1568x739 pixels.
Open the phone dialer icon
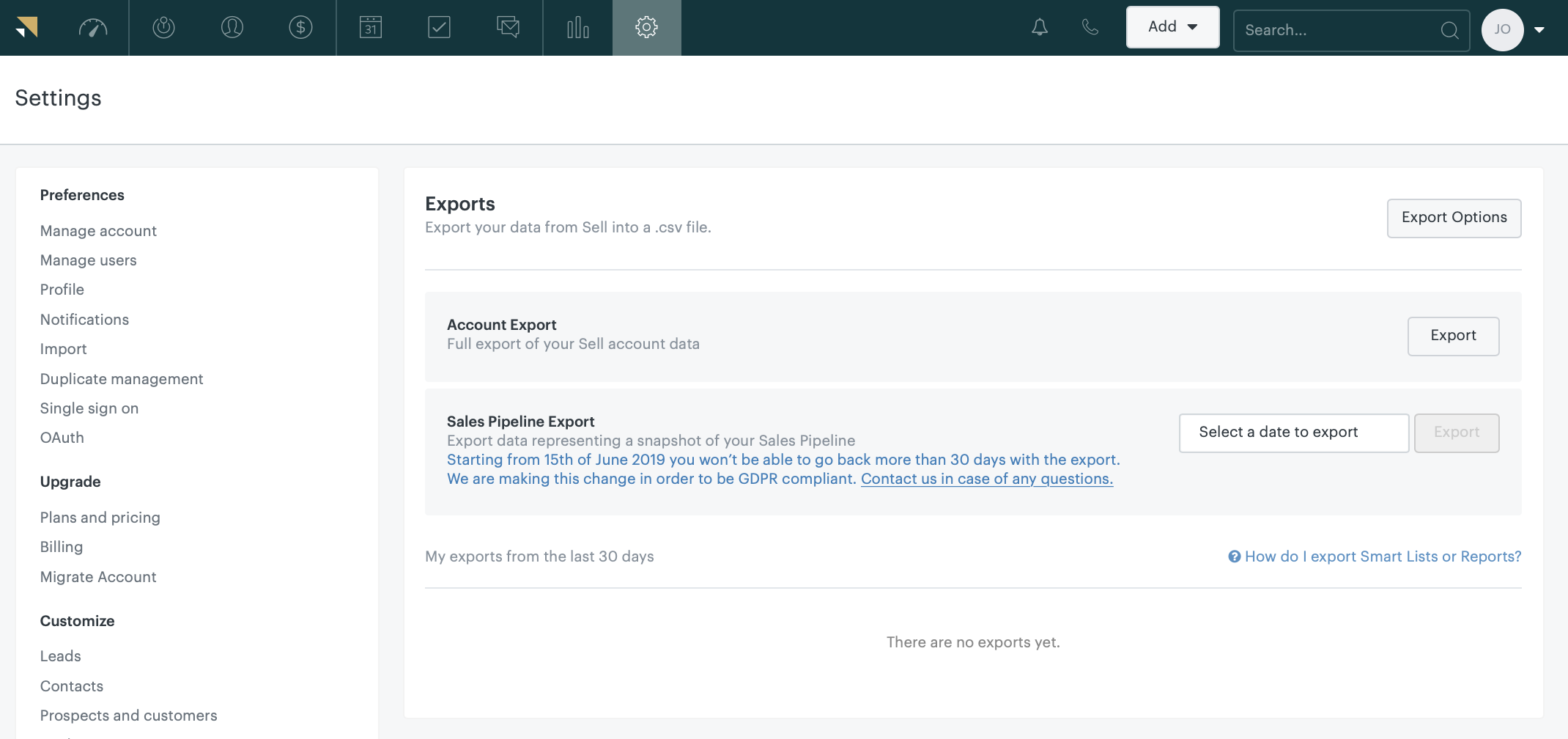1090,28
